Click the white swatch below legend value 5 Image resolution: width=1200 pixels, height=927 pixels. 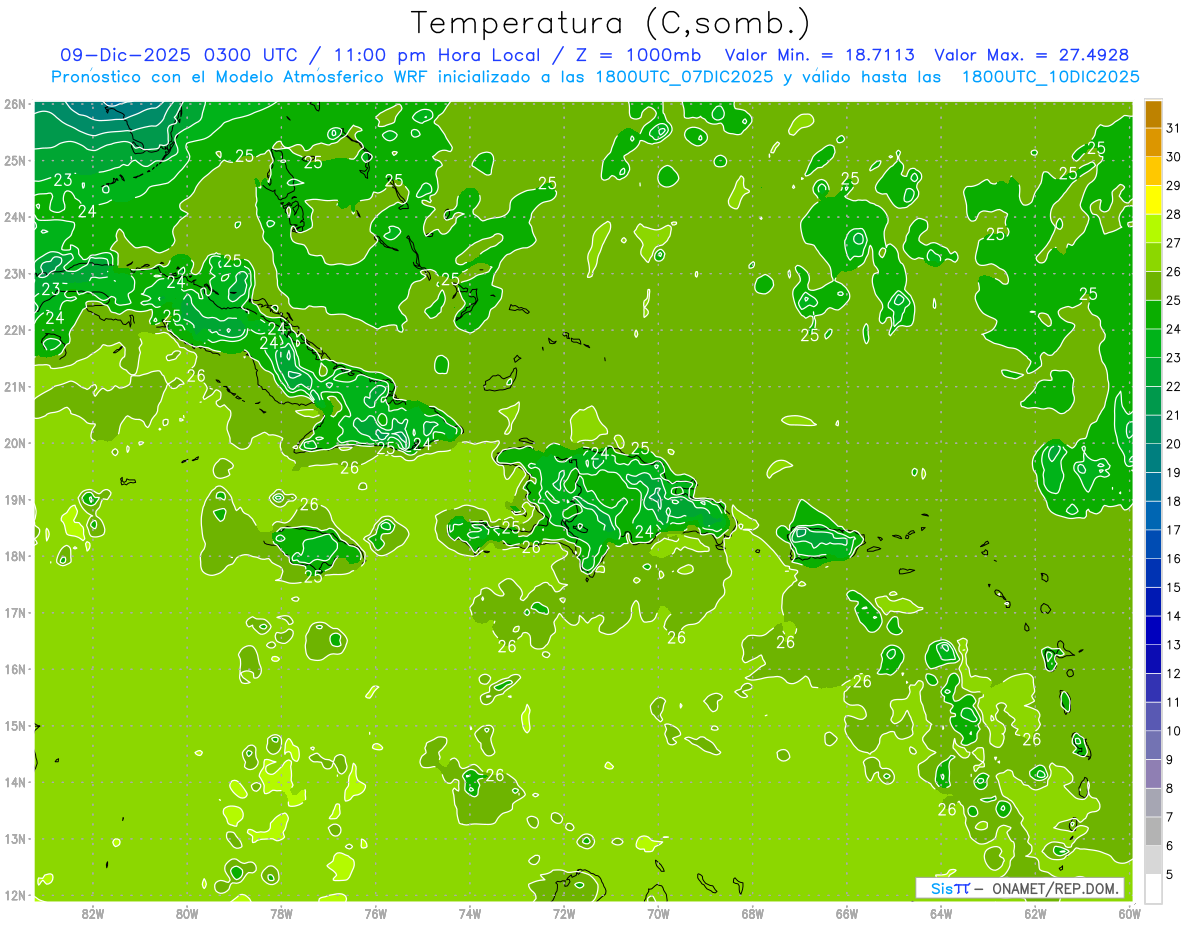point(1153,888)
